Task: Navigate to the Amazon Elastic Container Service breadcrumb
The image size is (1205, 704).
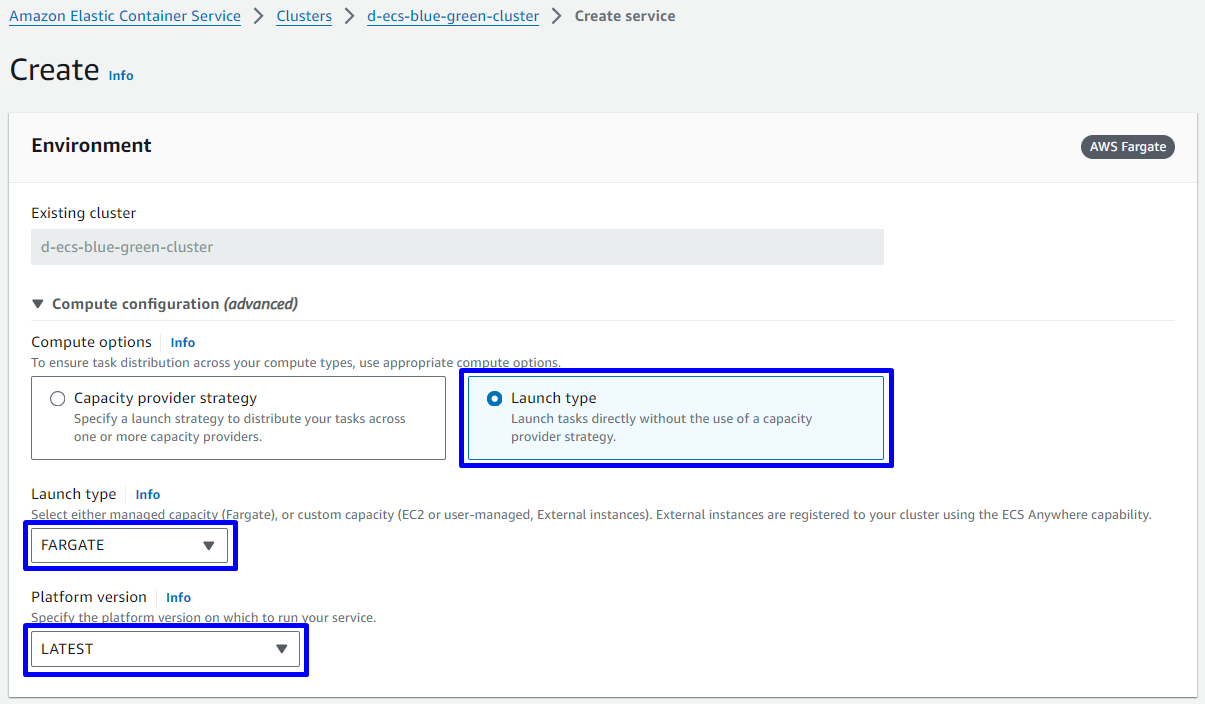Action: [x=125, y=16]
